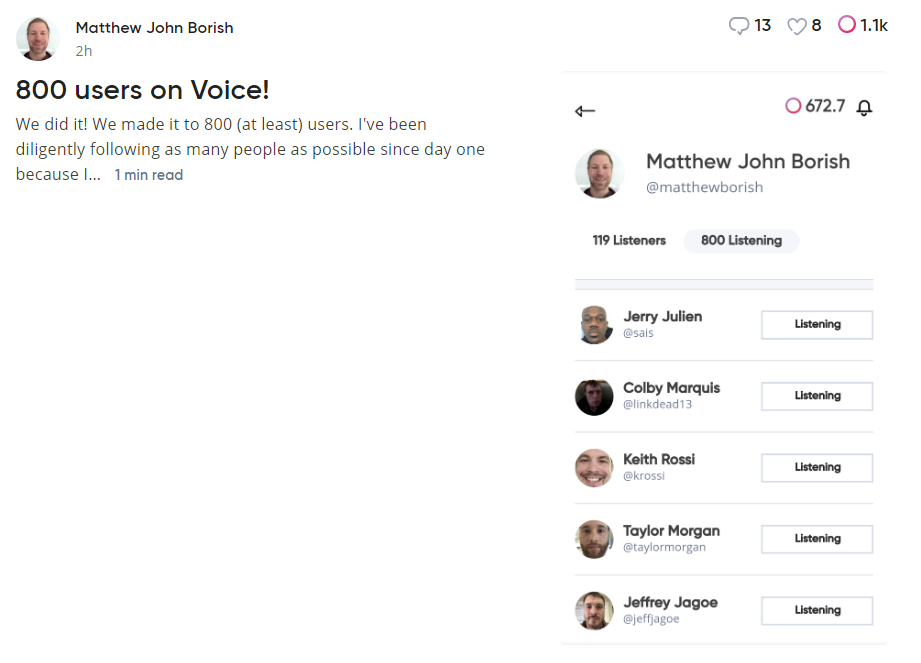This screenshot has width=921, height=663.
Task: Click the comment speech bubble icon
Action: (739, 26)
